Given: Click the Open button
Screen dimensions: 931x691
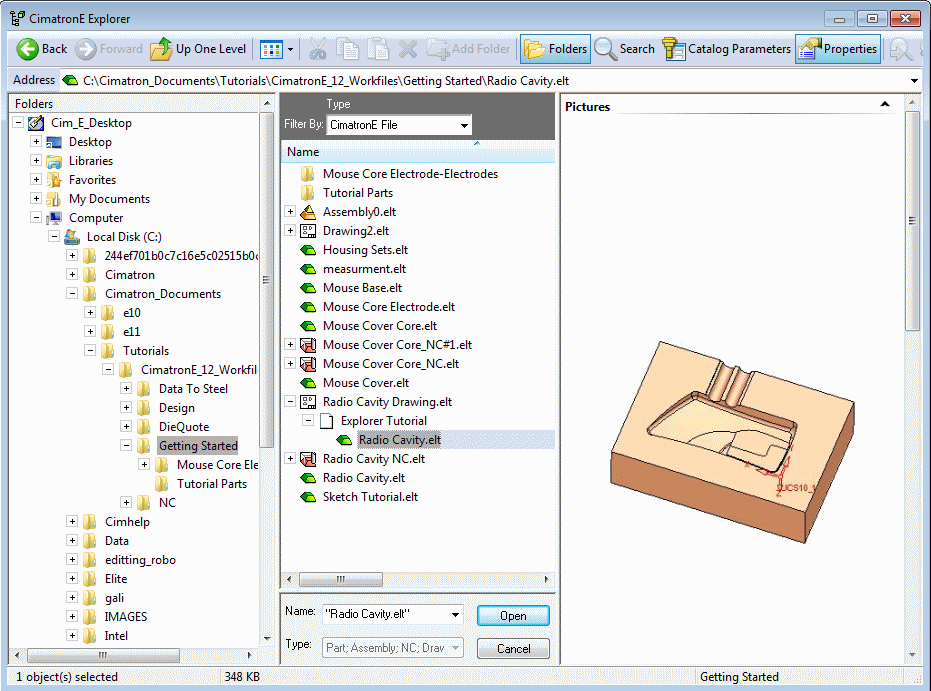Looking at the screenshot, I should (513, 616).
